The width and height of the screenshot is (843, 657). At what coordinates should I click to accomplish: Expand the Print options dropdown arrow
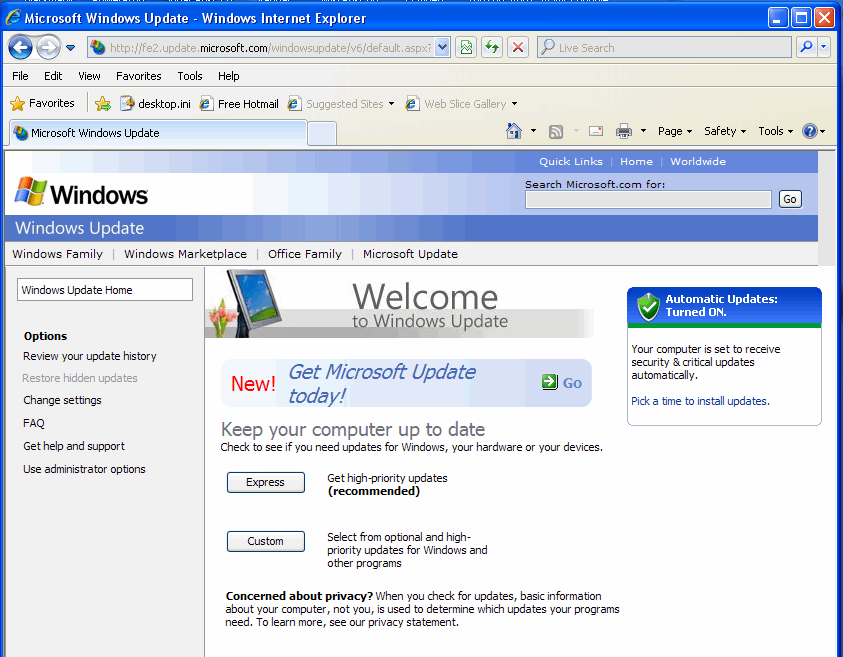point(644,131)
